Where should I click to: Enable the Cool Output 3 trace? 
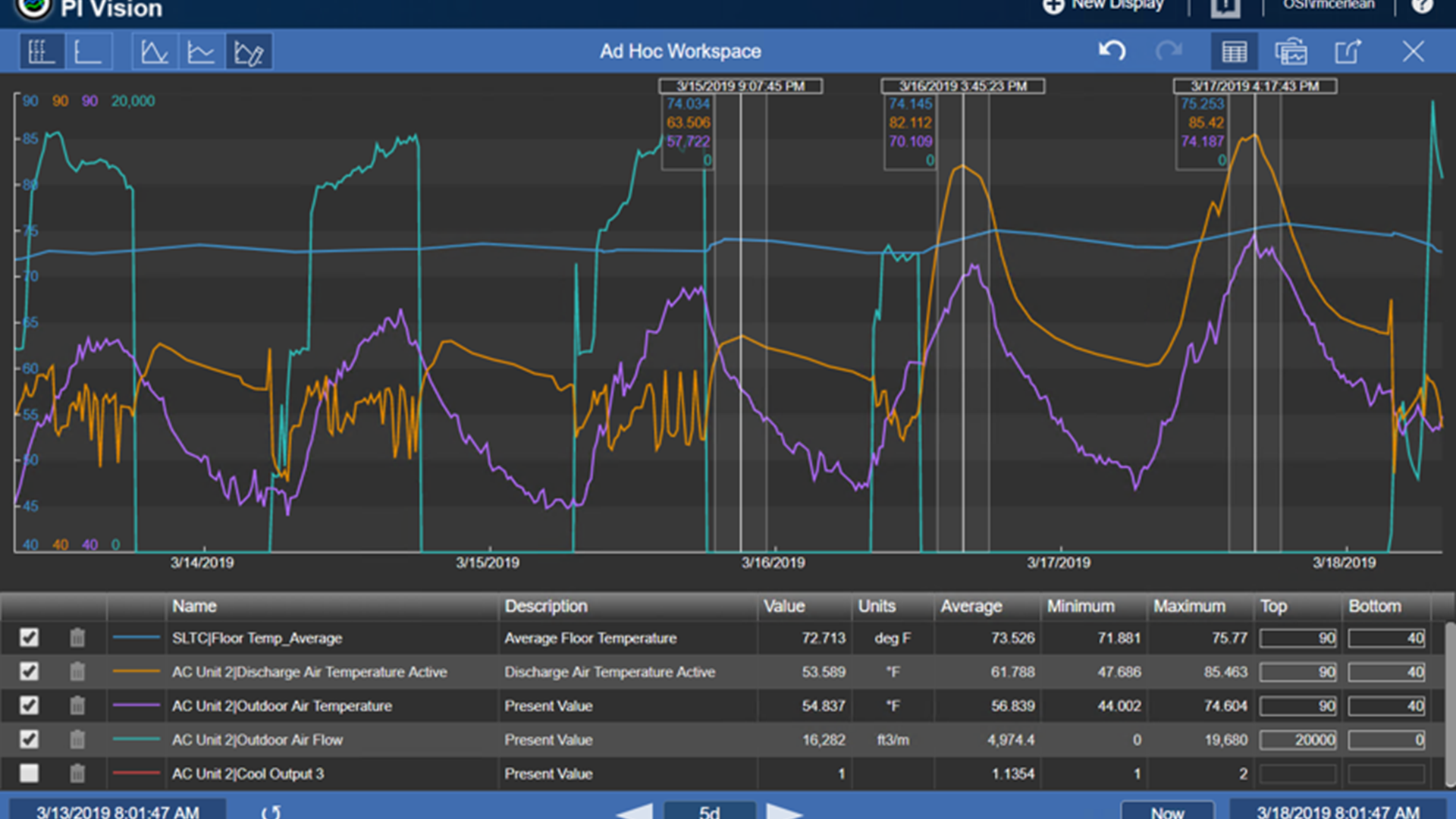coord(29,773)
